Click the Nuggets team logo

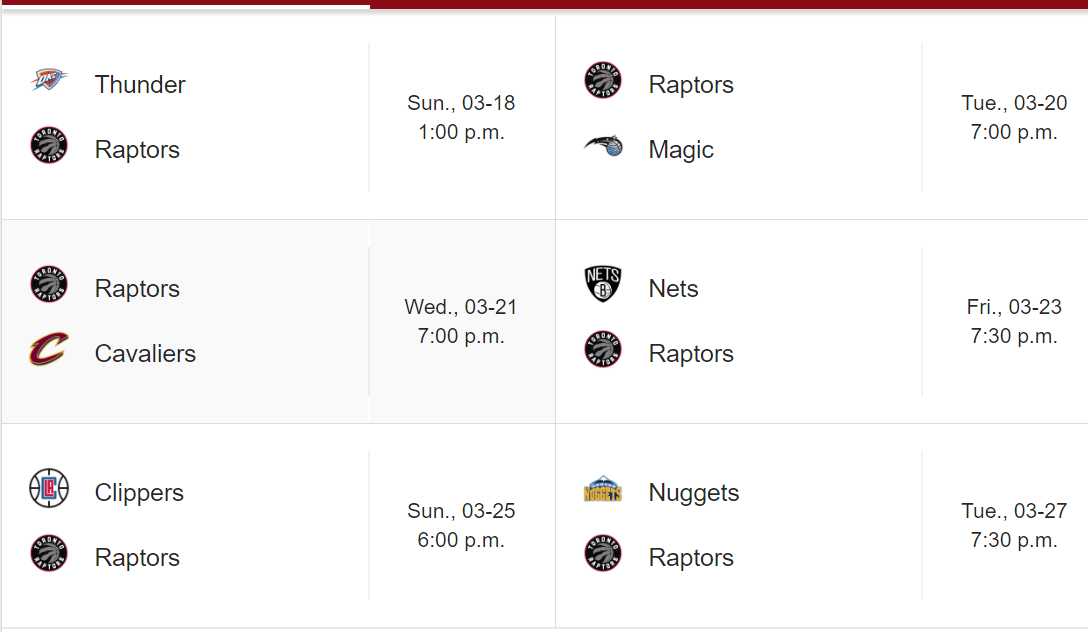click(x=603, y=490)
